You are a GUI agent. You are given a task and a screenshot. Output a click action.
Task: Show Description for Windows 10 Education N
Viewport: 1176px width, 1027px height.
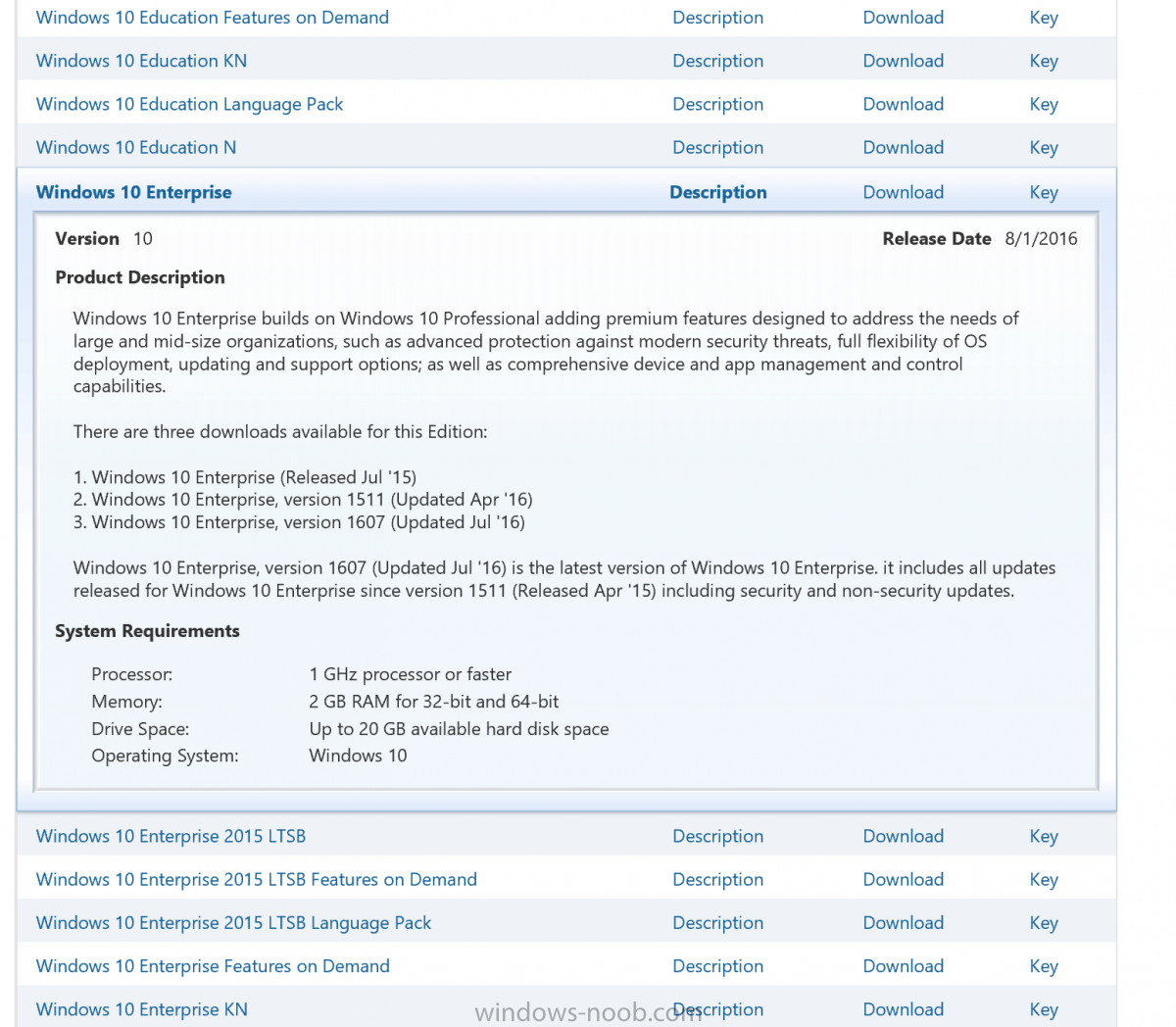717,147
